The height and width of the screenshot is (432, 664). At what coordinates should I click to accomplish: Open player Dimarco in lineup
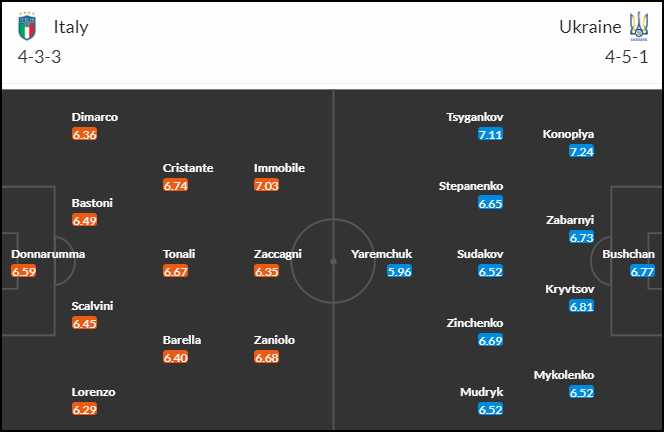(x=95, y=117)
